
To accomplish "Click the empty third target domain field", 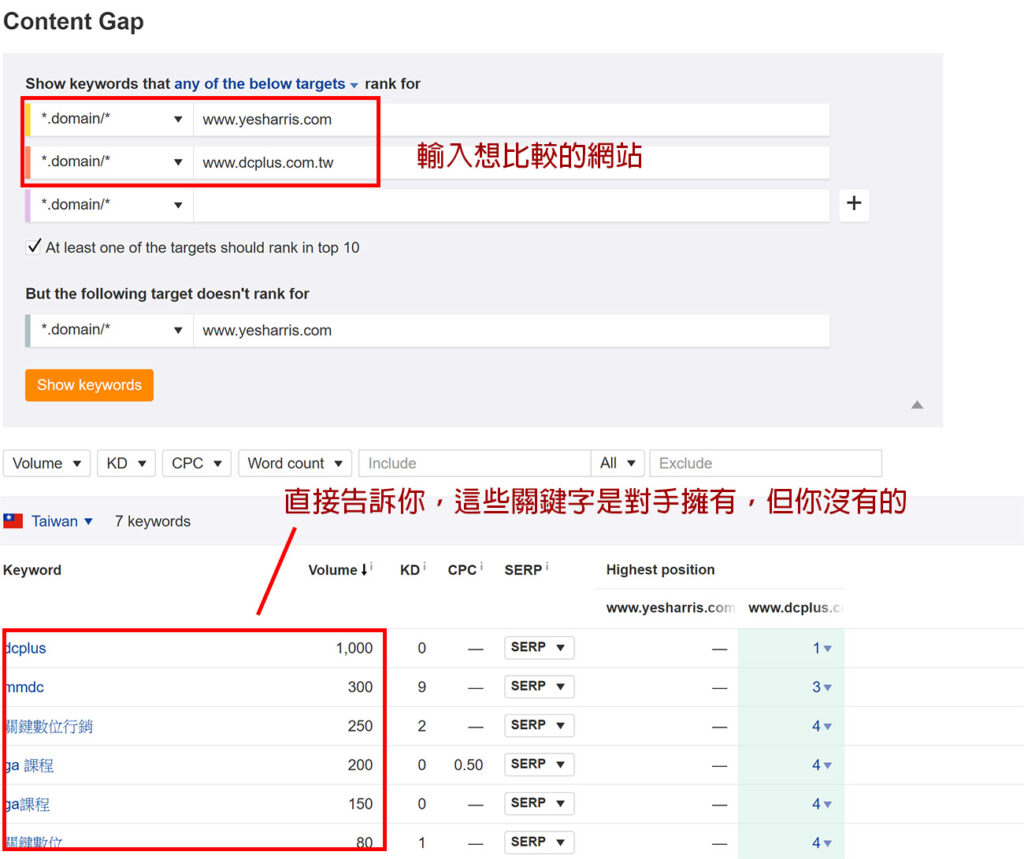I will click(510, 205).
